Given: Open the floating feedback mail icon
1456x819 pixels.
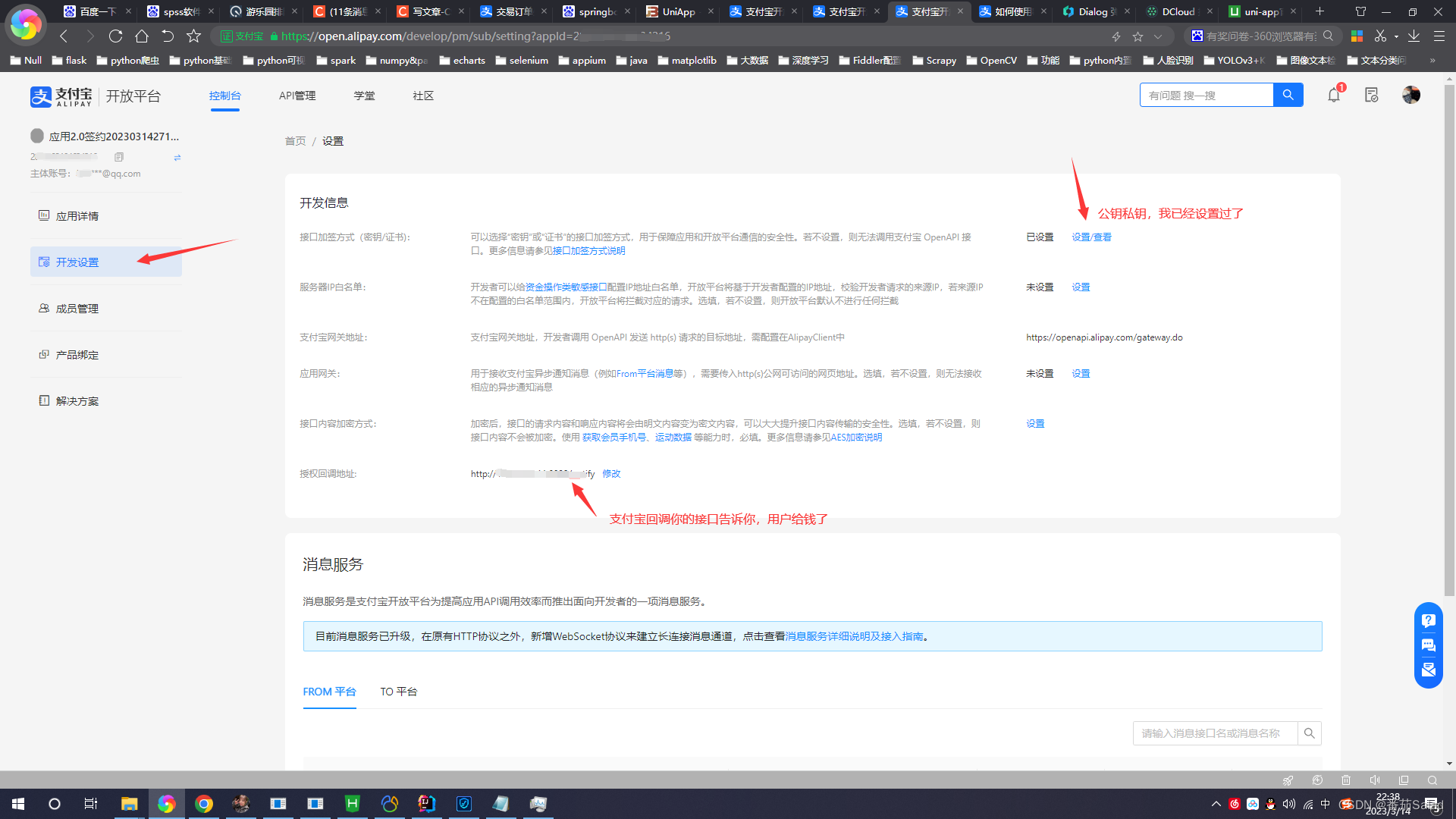Looking at the screenshot, I should click(1429, 670).
